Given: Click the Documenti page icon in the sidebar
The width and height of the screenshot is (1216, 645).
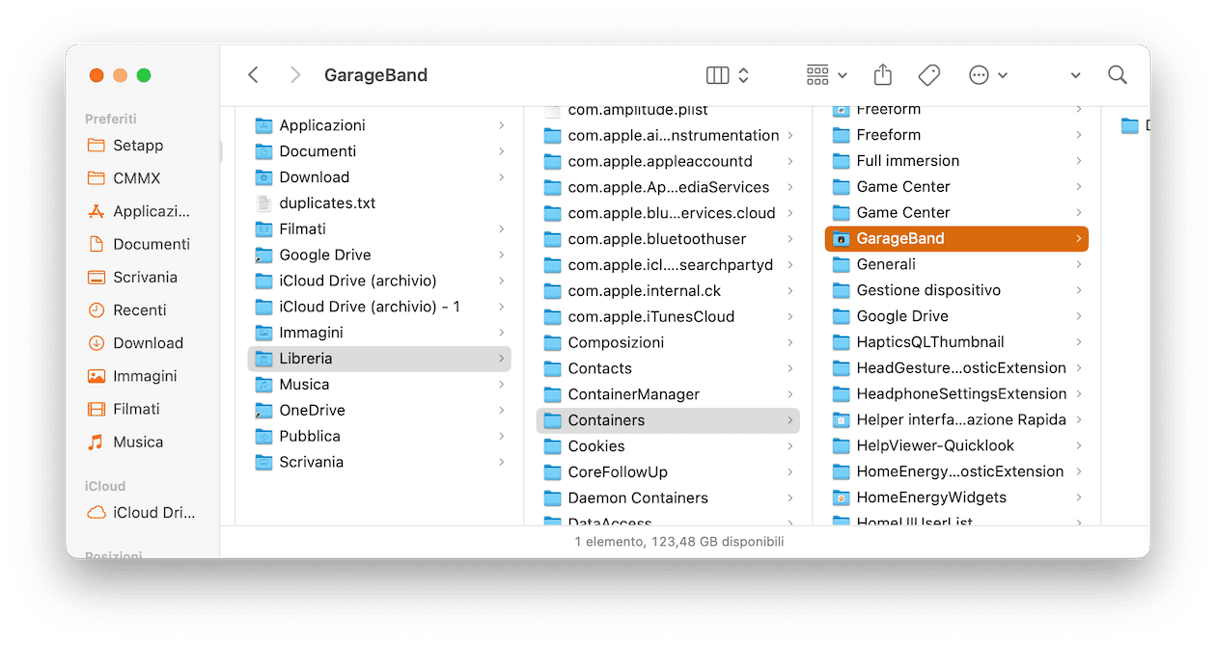Looking at the screenshot, I should pos(96,244).
